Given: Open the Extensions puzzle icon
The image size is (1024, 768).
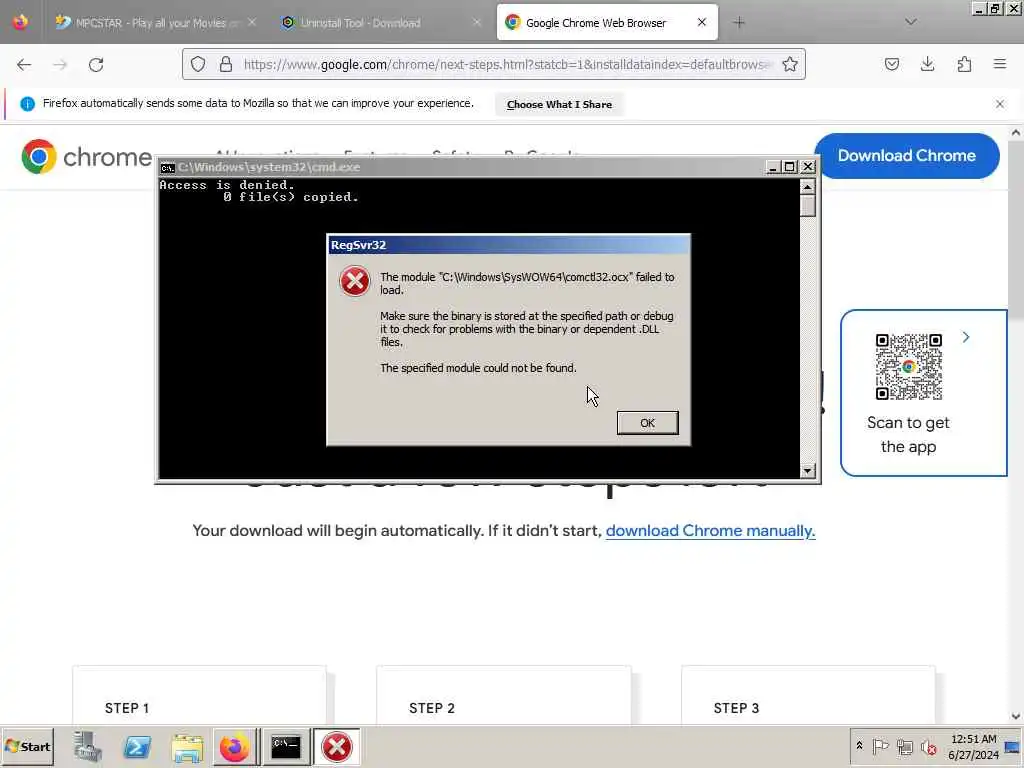Looking at the screenshot, I should [964, 64].
